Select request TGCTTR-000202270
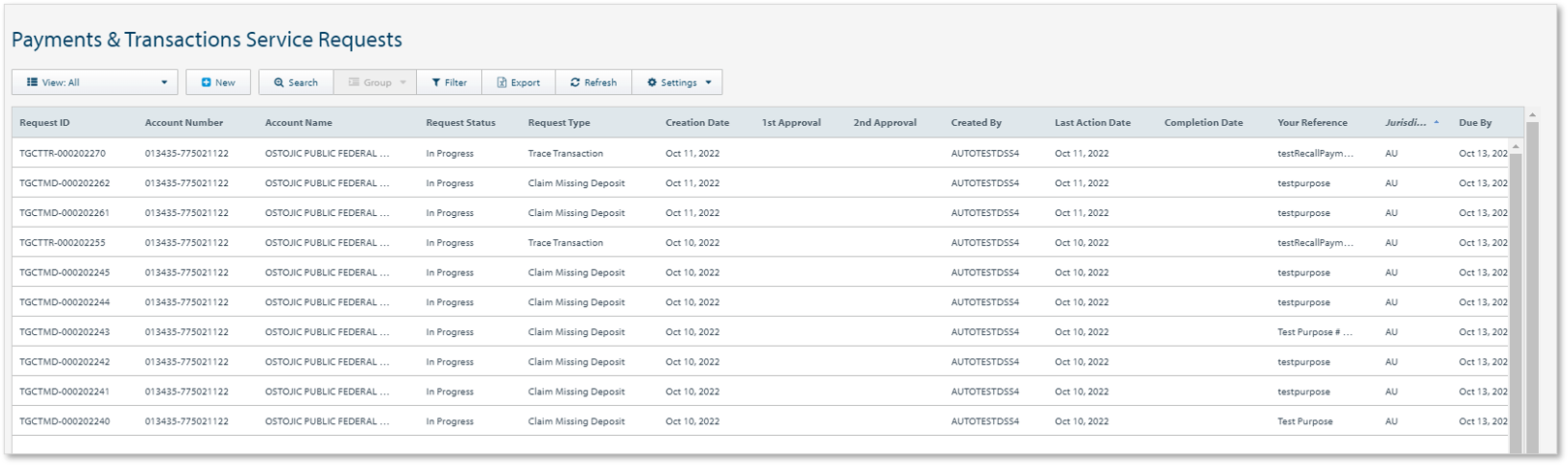This screenshot has height=465, width=1568. pos(62,153)
